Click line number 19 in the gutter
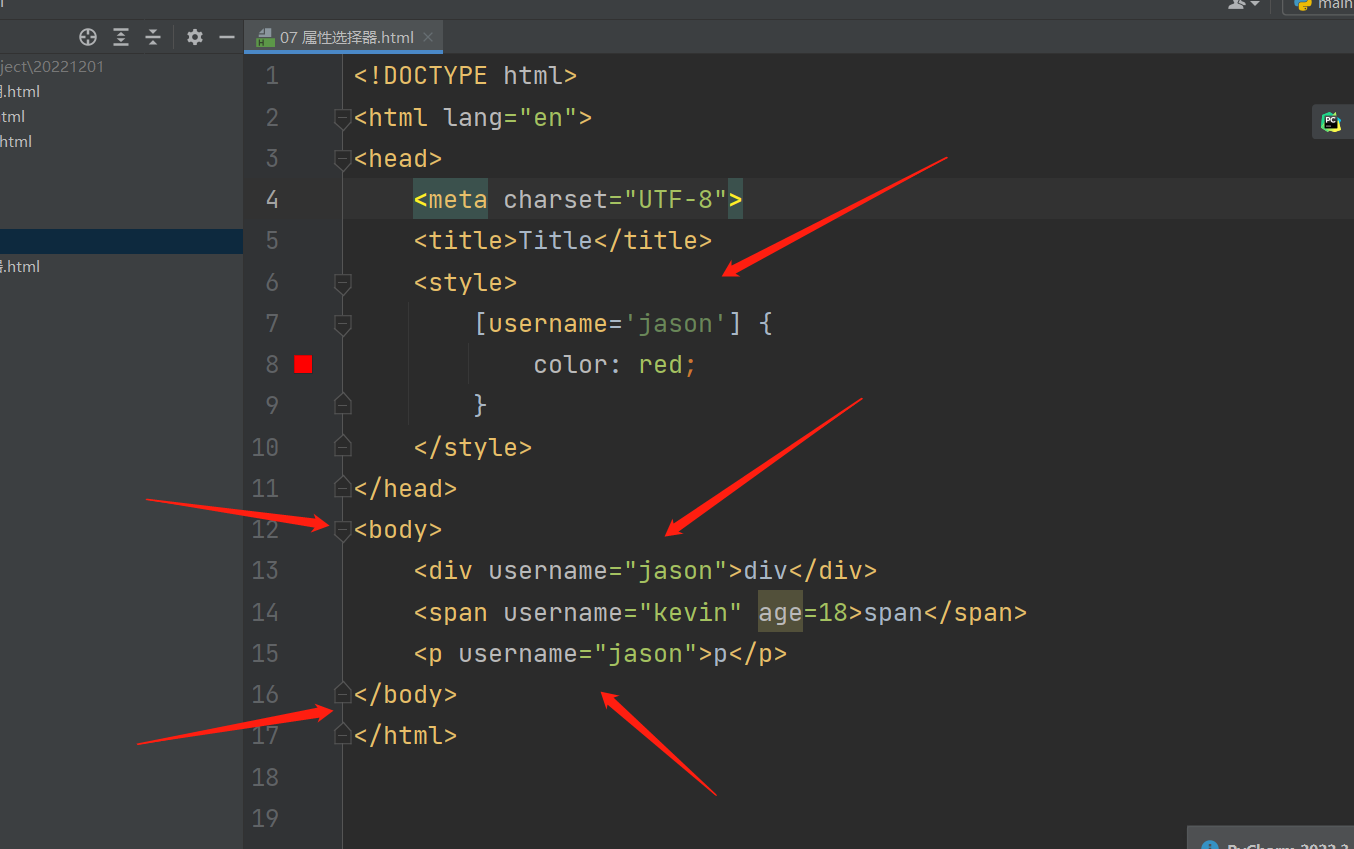 (x=265, y=817)
